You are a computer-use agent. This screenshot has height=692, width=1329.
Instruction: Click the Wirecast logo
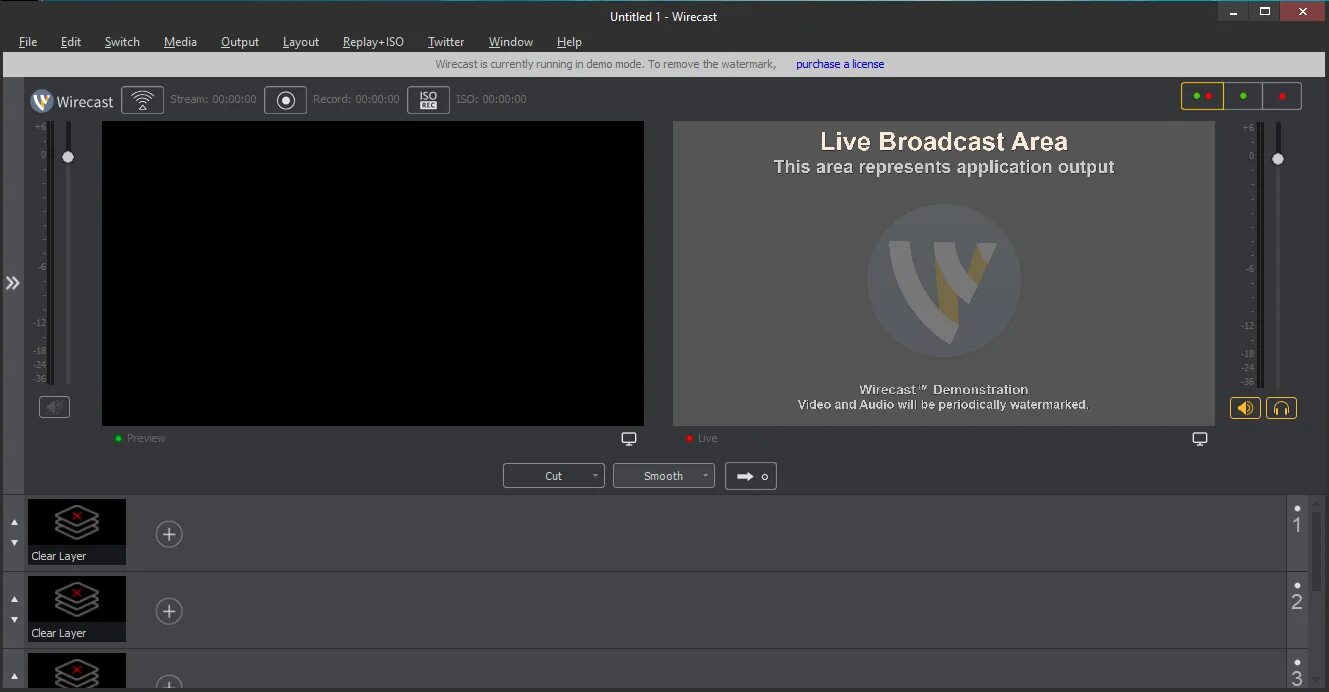point(72,101)
